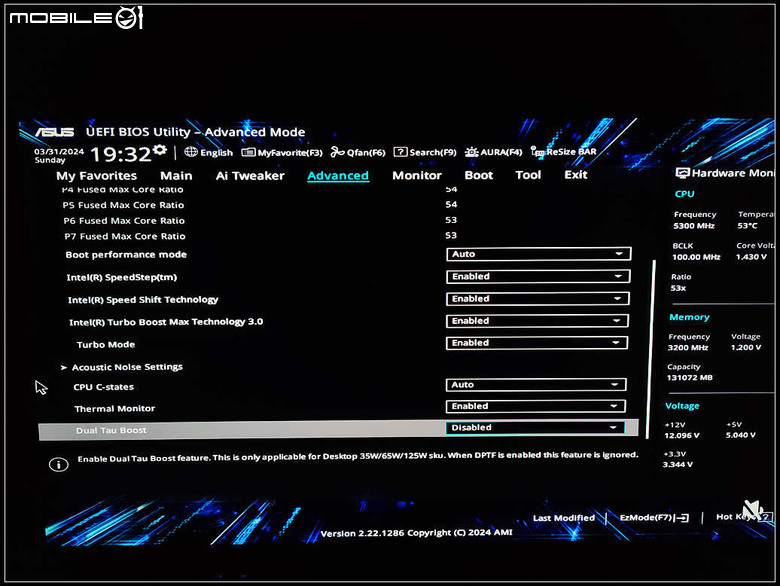
Task: Click +12V 12.096 V reading
Action: click(682, 435)
